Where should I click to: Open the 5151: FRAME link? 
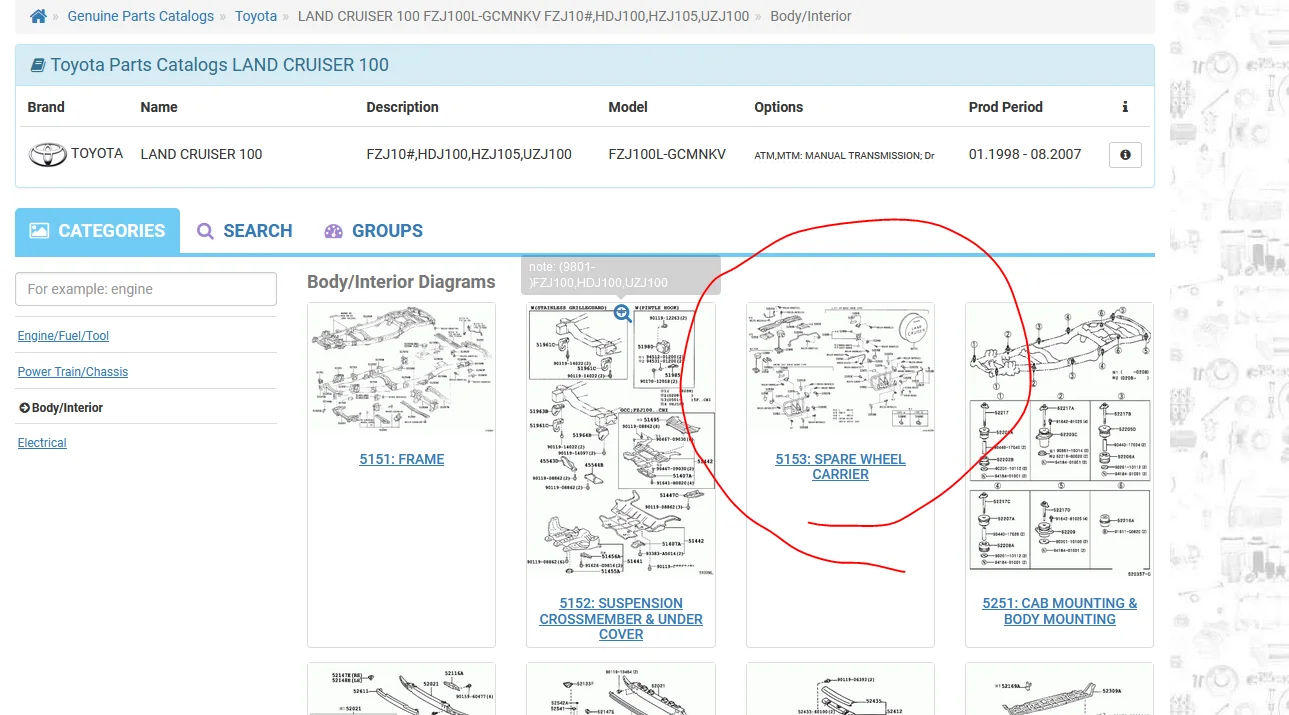pos(402,460)
